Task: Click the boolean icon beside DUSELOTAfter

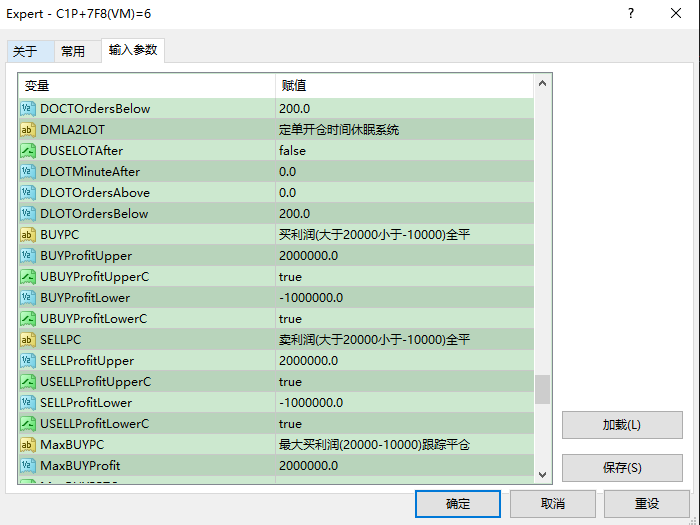Action: point(28,150)
